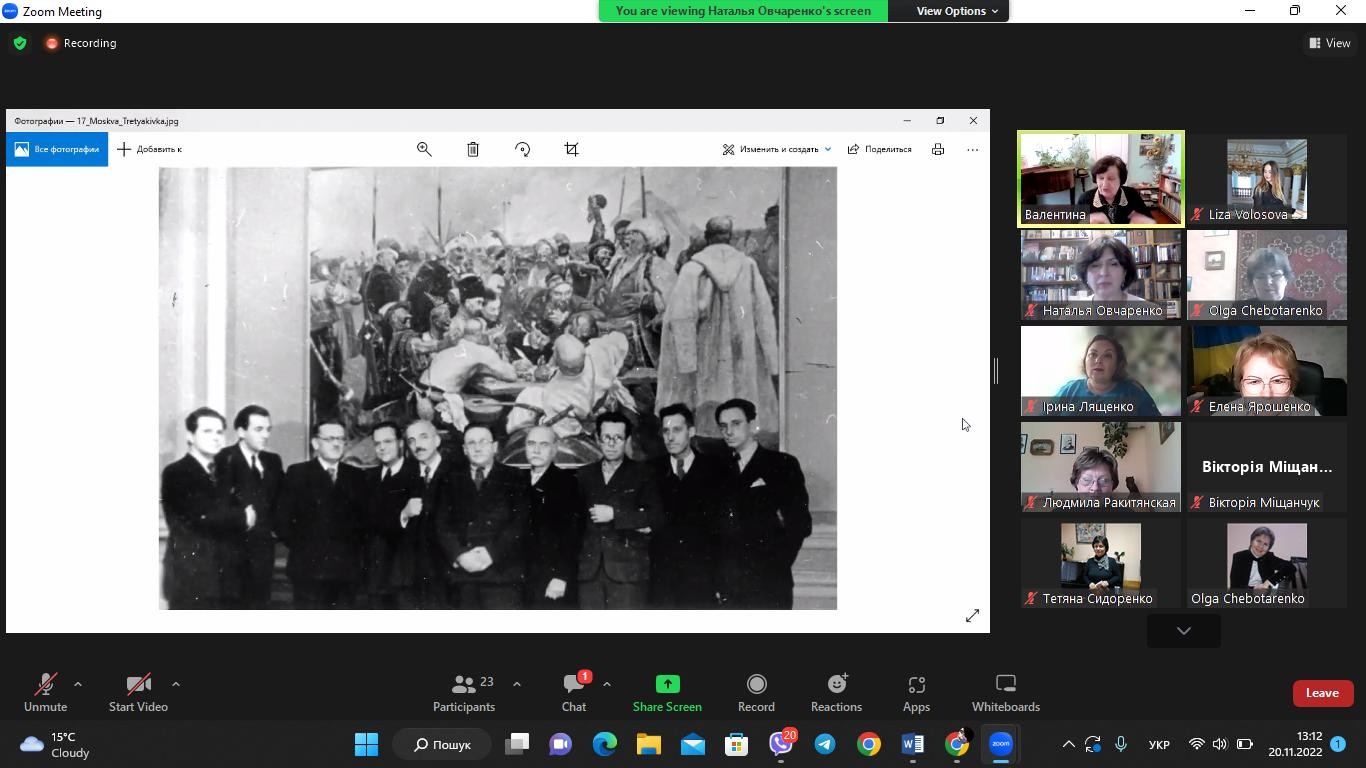Expand Chat options arrow
Viewport: 1366px width, 768px height.
click(607, 684)
